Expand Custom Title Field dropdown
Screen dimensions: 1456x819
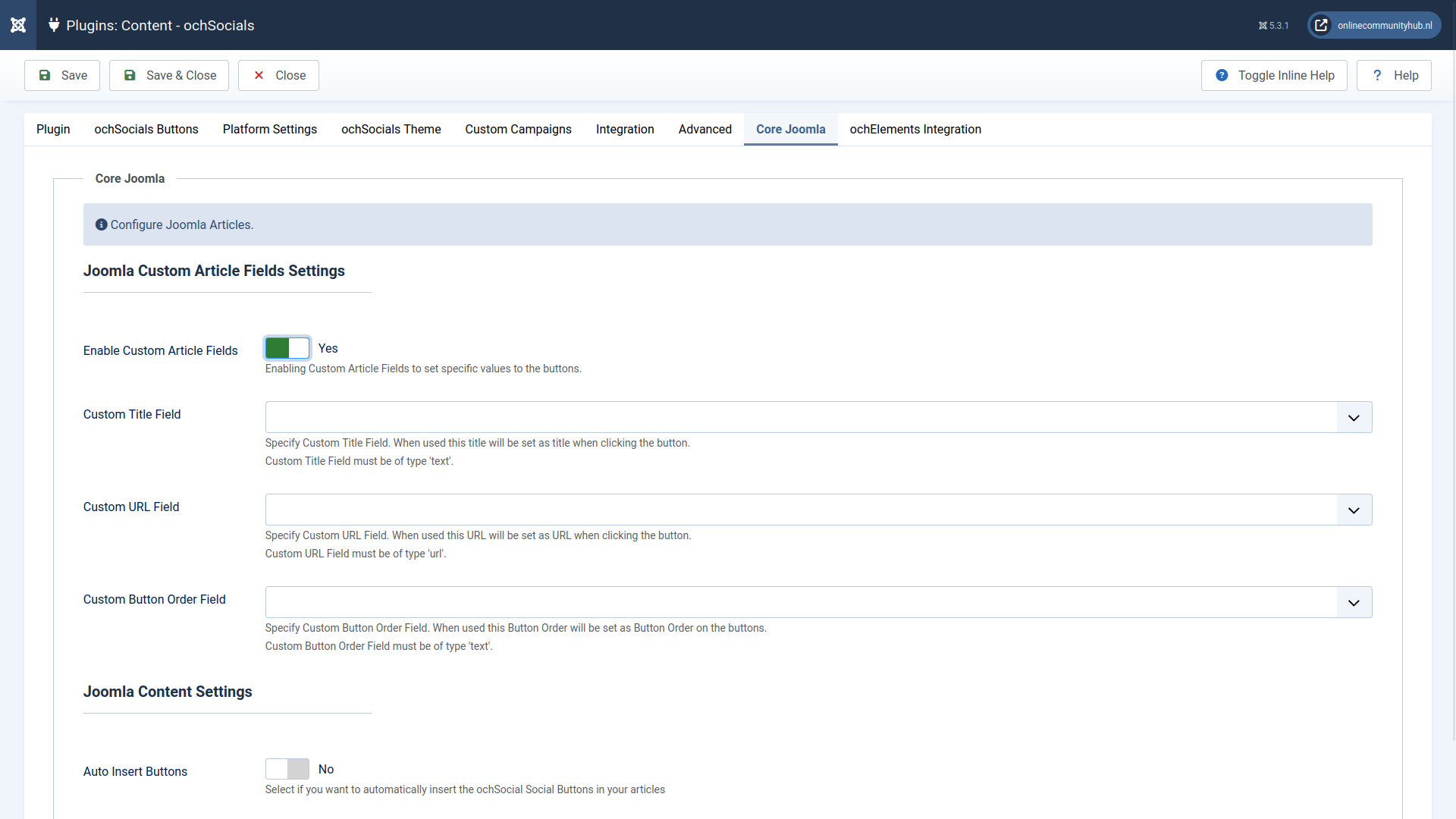818,417
